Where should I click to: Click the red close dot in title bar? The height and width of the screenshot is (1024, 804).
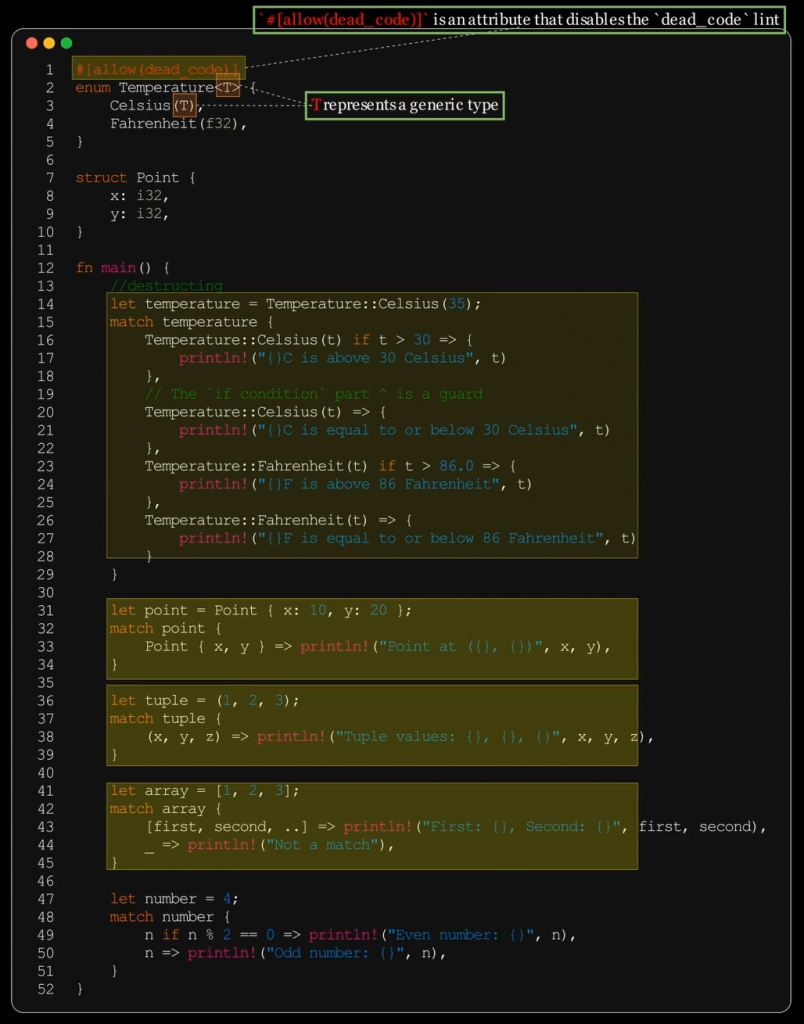coord(32,43)
